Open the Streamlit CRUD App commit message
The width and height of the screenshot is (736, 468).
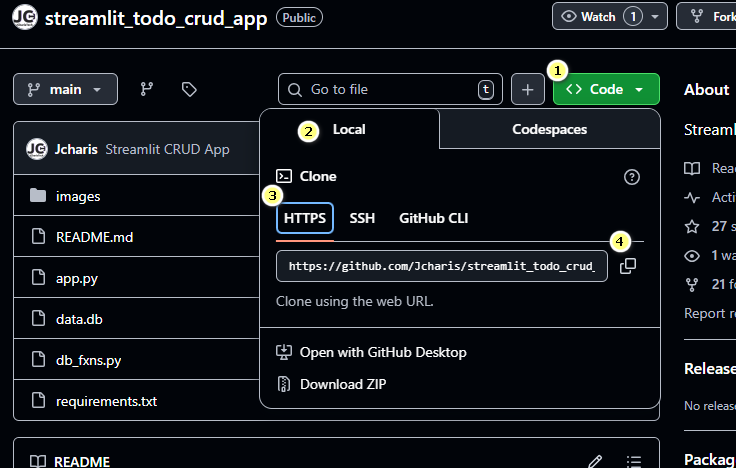click(167, 149)
